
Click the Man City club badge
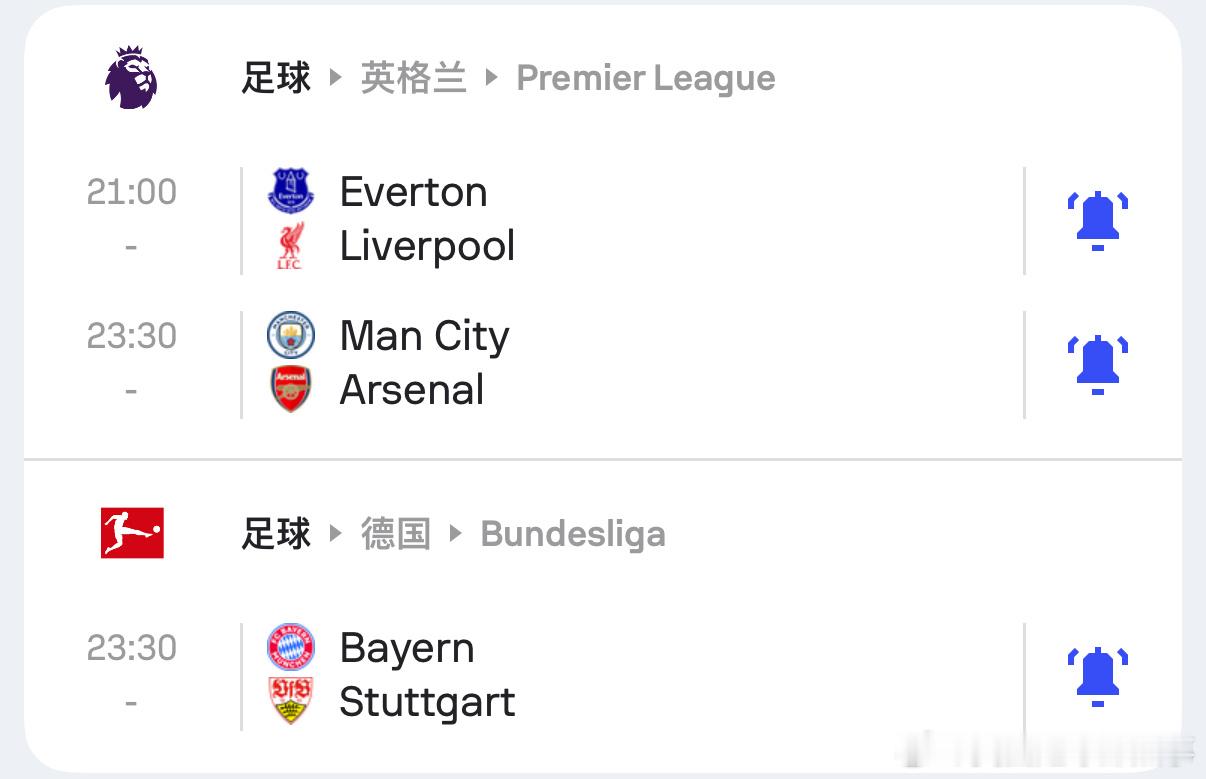tap(291, 336)
